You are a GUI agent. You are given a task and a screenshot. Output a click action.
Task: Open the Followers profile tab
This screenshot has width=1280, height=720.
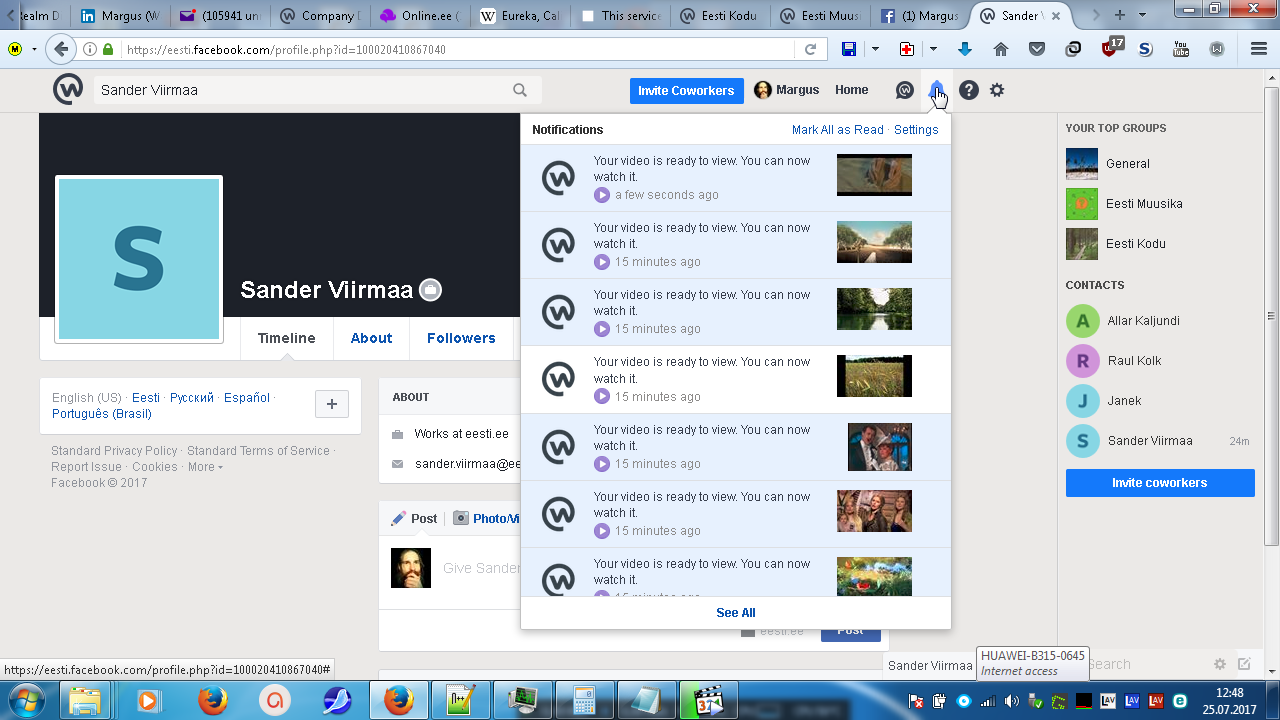[461, 338]
